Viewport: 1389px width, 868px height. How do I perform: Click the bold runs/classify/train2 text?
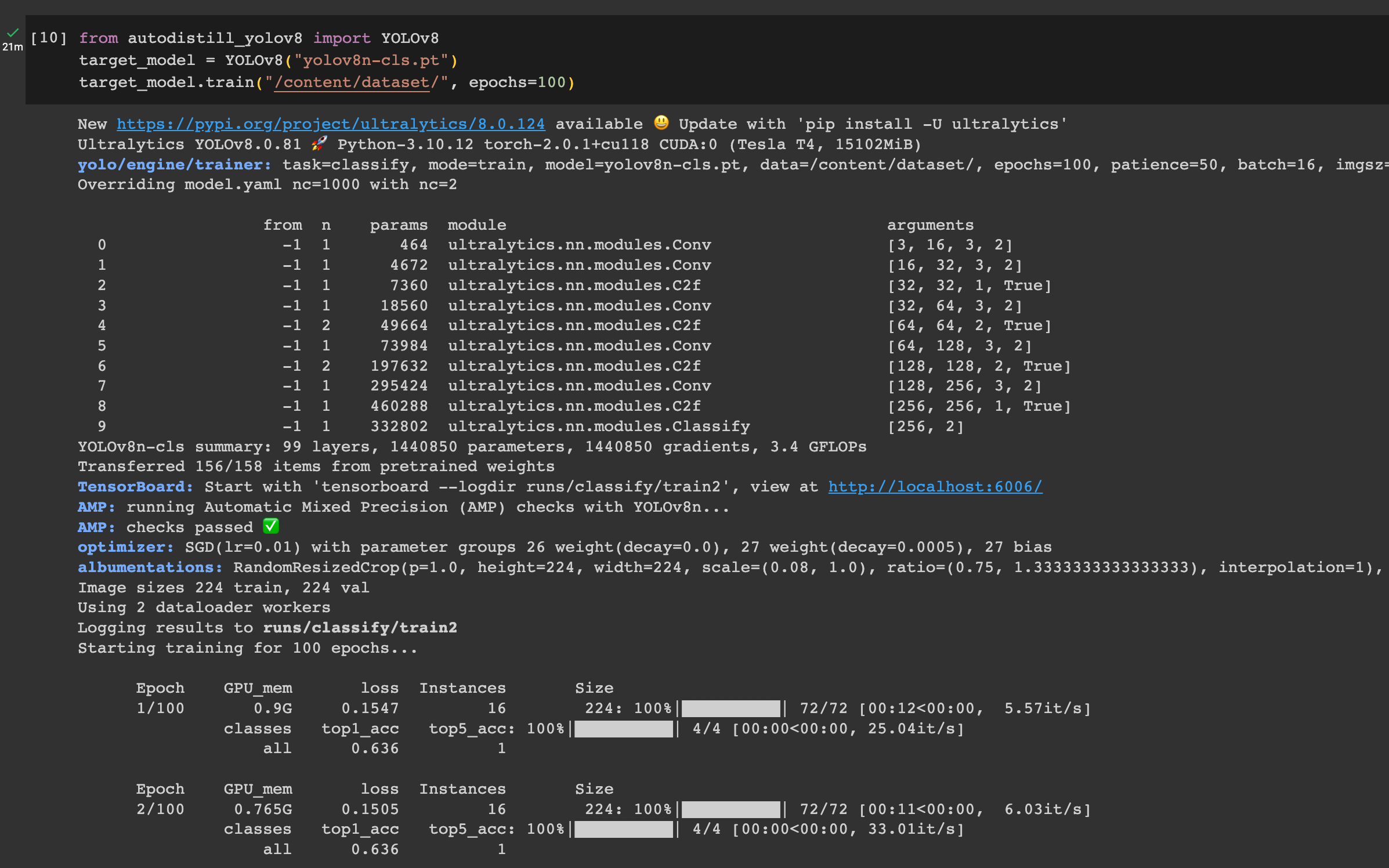(x=360, y=628)
